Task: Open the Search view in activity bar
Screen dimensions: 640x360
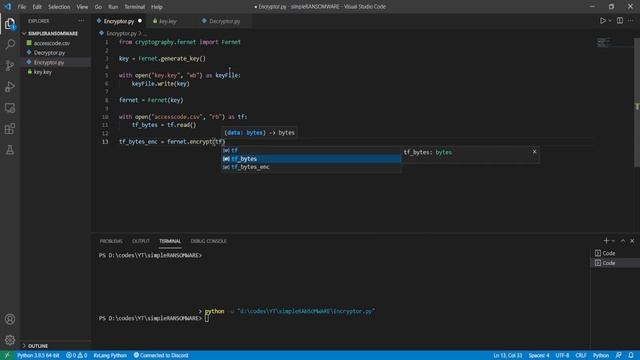Action: pos(10,44)
